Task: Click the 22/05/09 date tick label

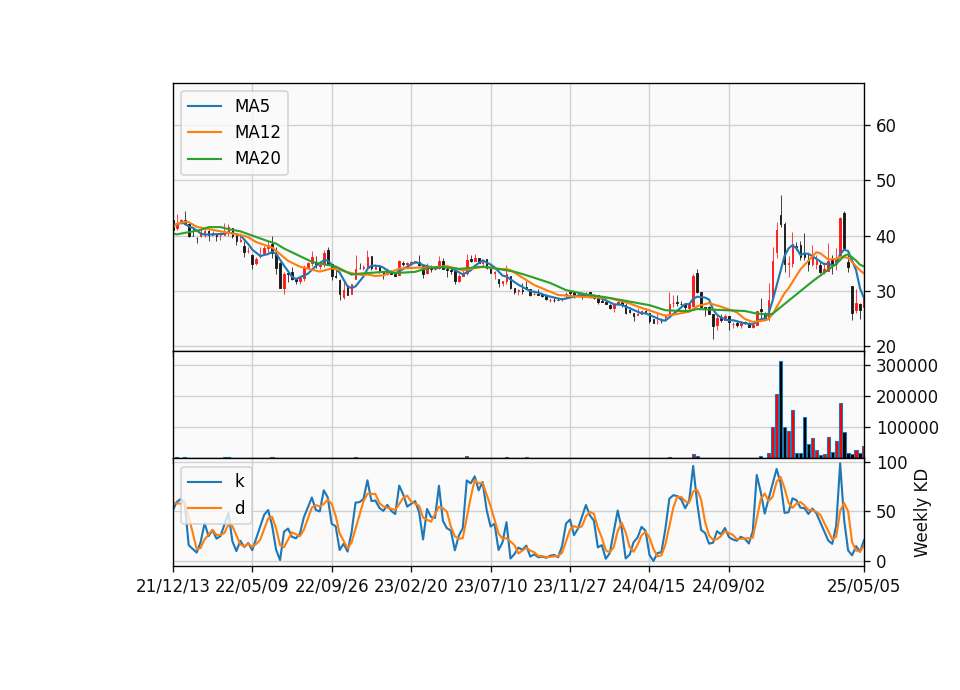Action: tap(252, 586)
